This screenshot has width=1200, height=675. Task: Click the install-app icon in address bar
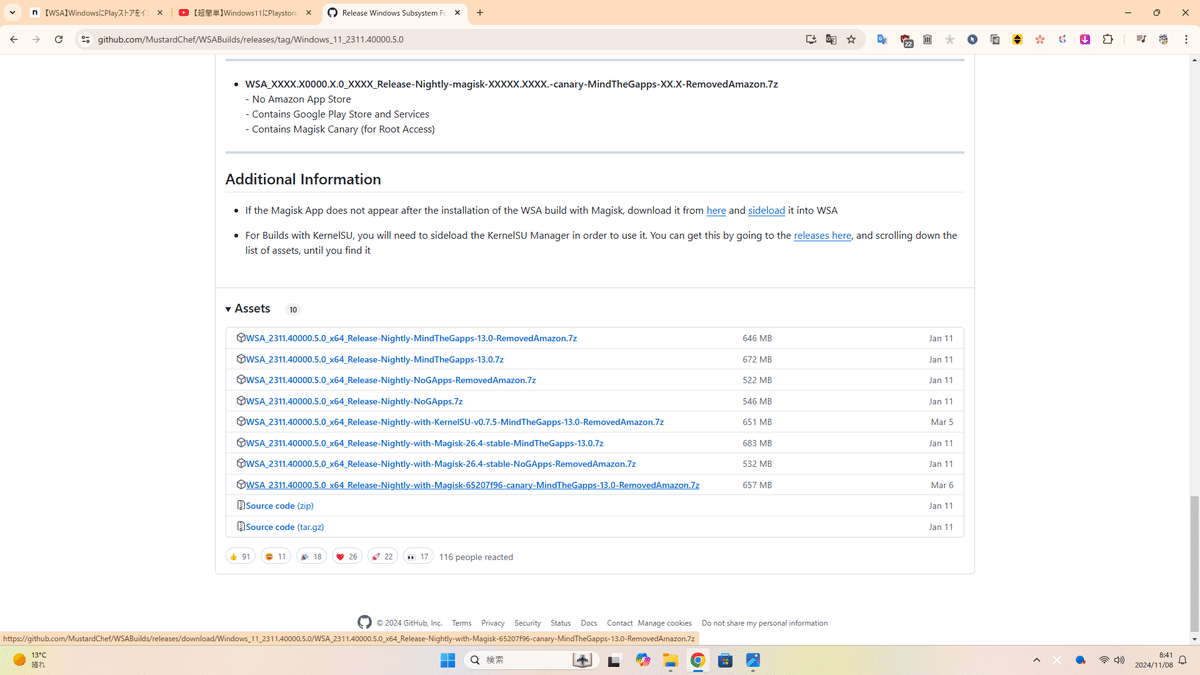811,39
